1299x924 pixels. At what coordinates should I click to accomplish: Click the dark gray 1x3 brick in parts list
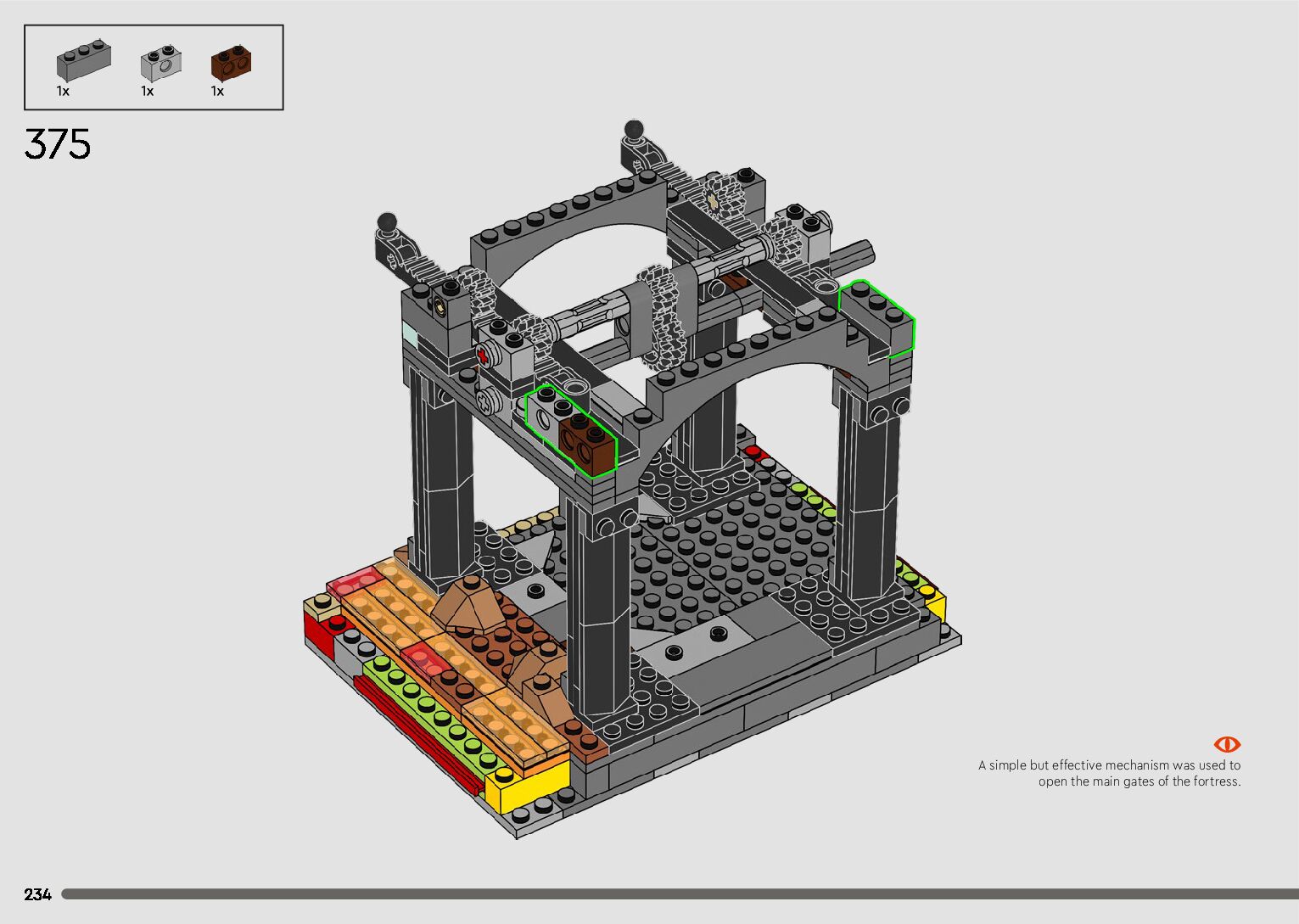pos(83,62)
